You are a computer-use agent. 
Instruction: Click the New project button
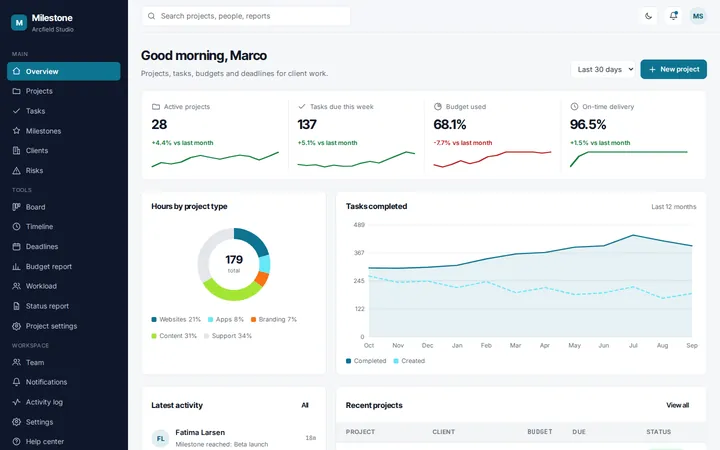(x=674, y=69)
